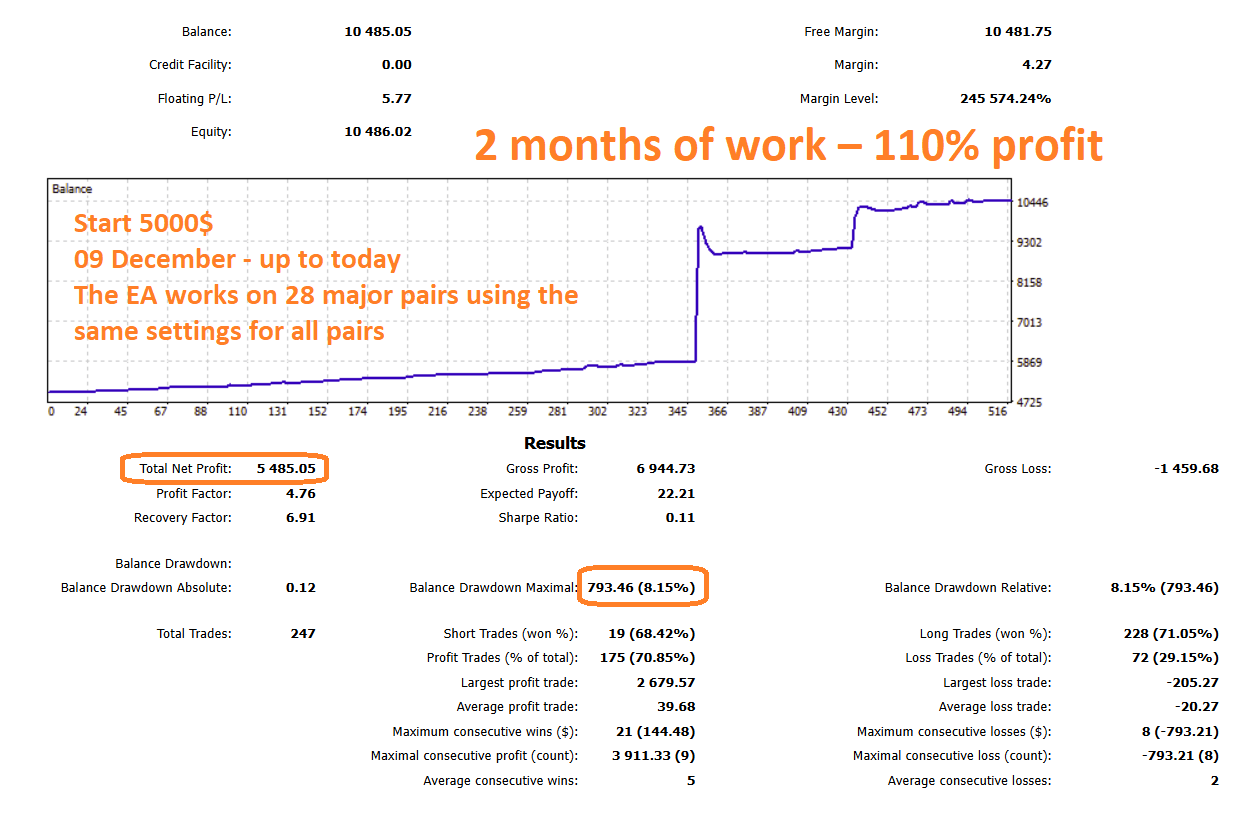Click the Profit Factor value 4.76
This screenshot has width=1254, height=840.
300,494
